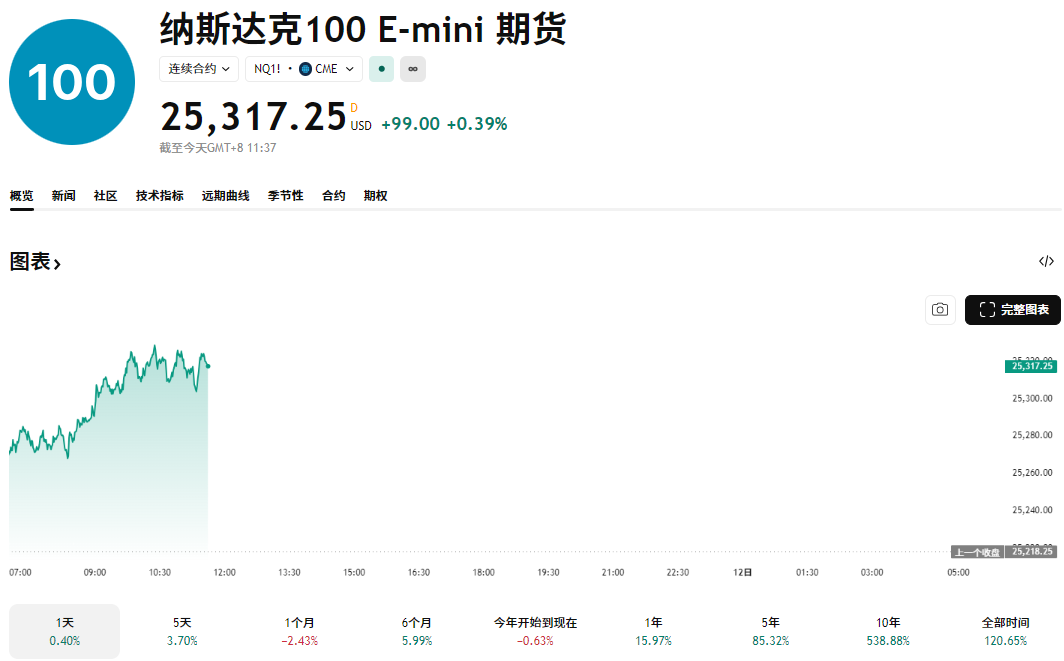This screenshot has width=1064, height=661.
Task: Click the green market status dot
Action: coord(381,69)
